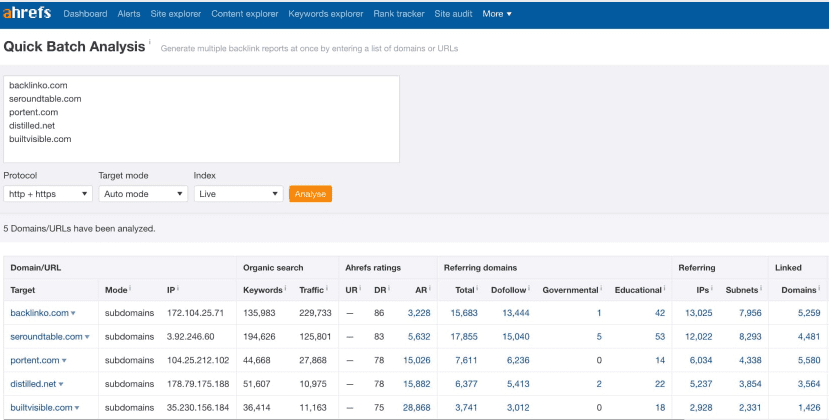This screenshot has width=829, height=420.
Task: Click portent.com referring domains 7,611
Action: 466,360
